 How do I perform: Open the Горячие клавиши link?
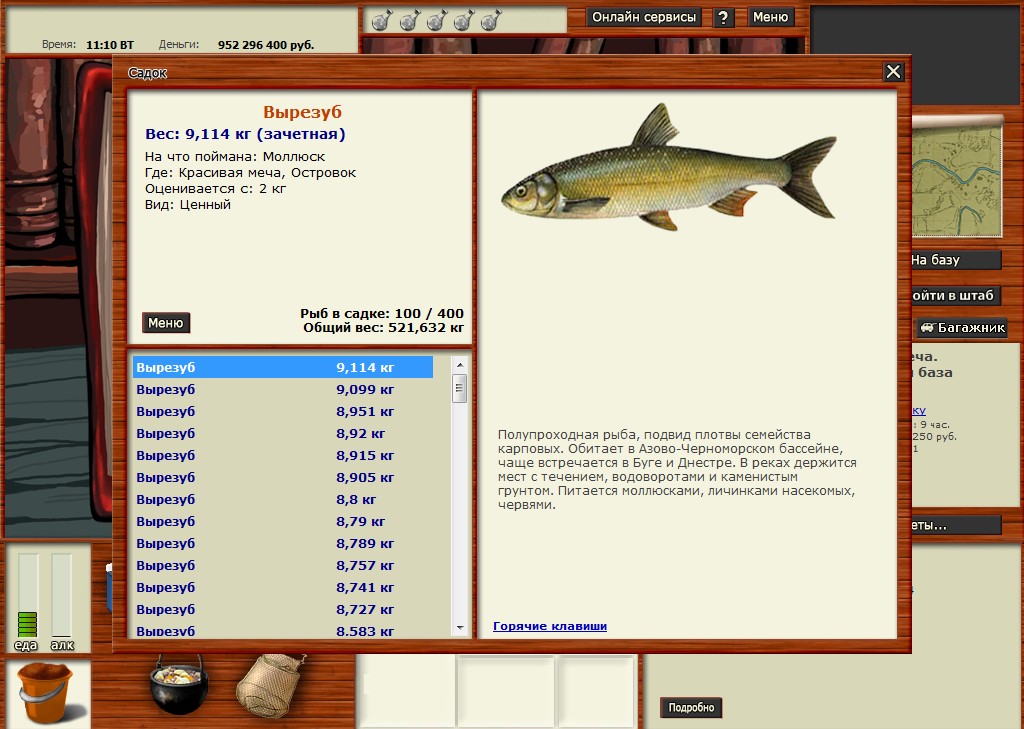pyautogui.click(x=550, y=626)
